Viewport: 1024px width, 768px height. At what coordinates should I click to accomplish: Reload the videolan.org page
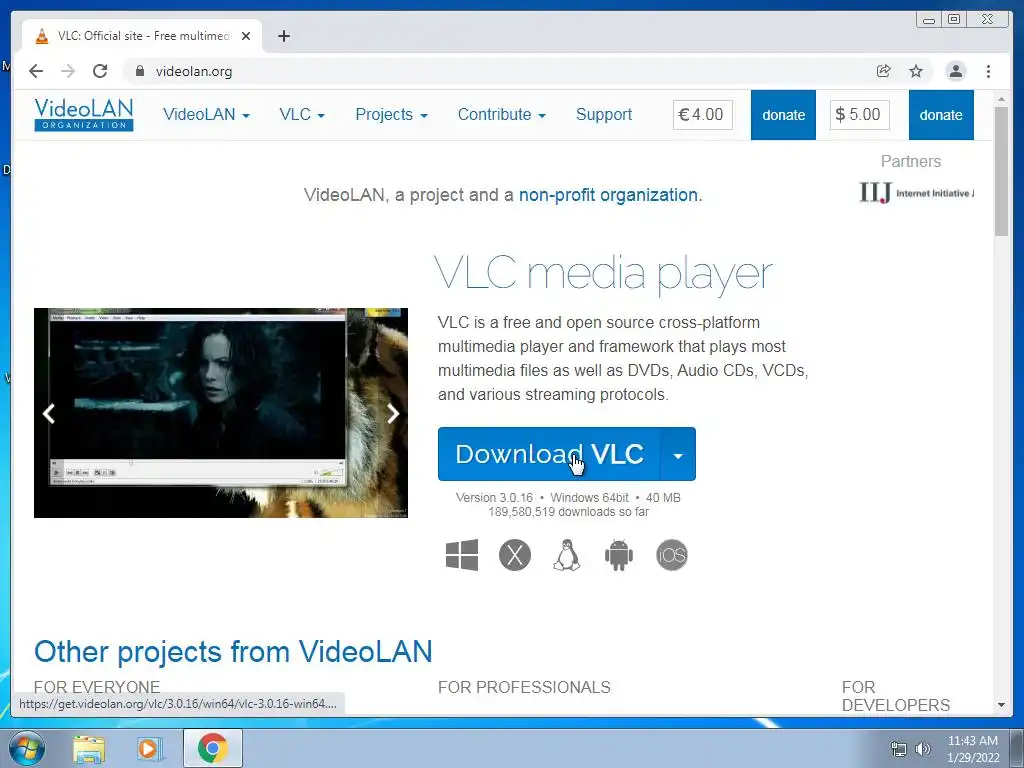(x=100, y=71)
